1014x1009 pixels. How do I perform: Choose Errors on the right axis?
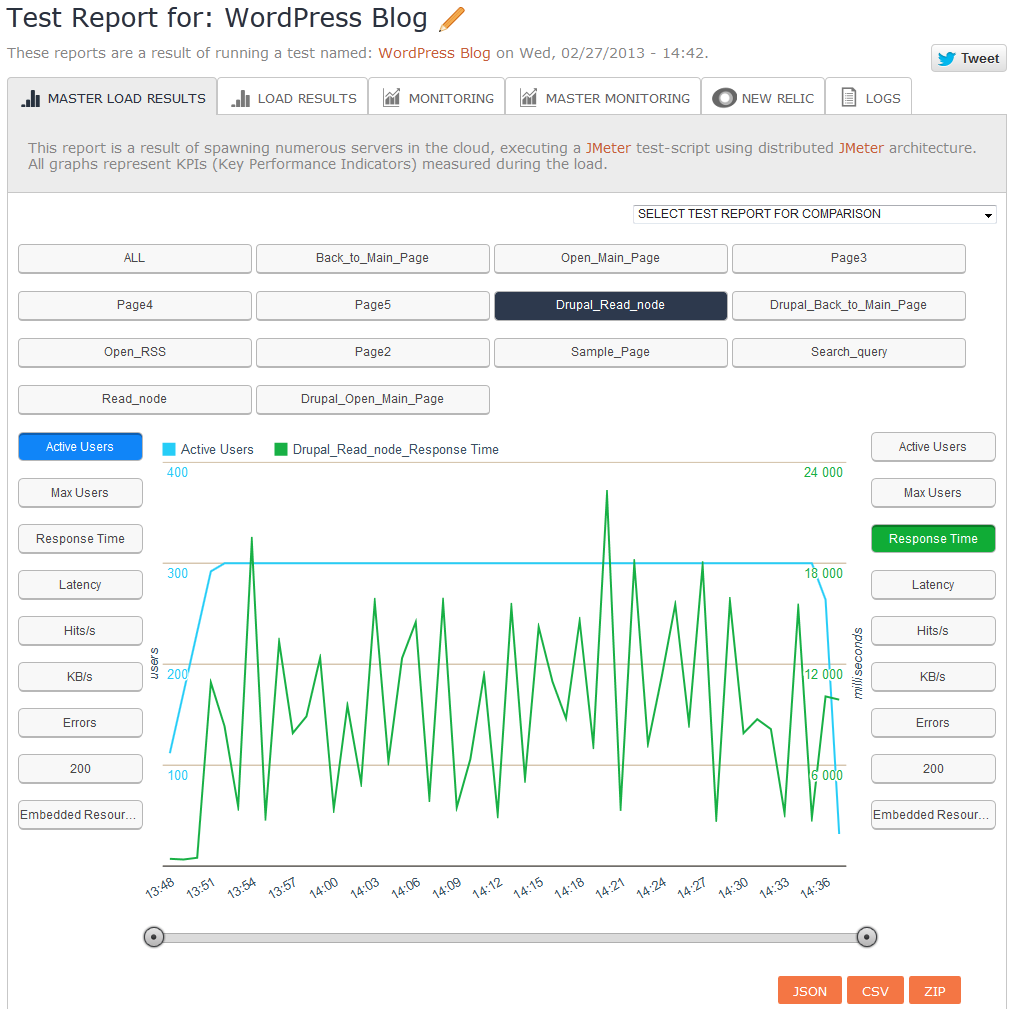[933, 722]
